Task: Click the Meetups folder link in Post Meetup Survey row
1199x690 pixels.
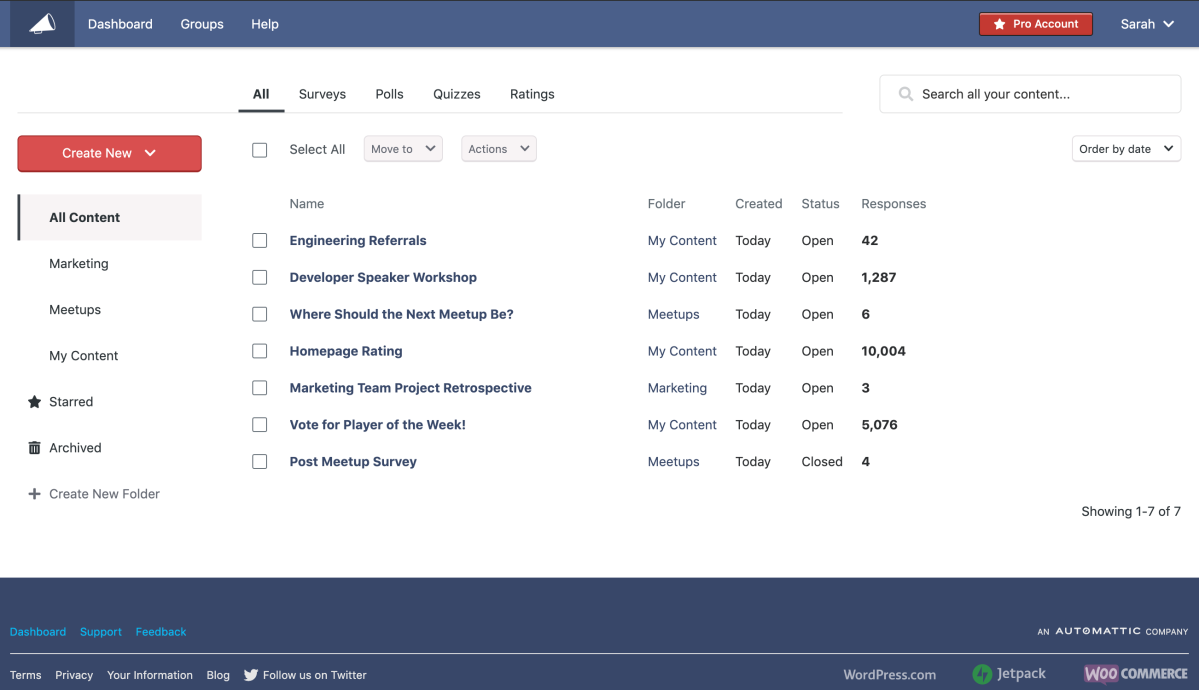Action: pos(674,461)
